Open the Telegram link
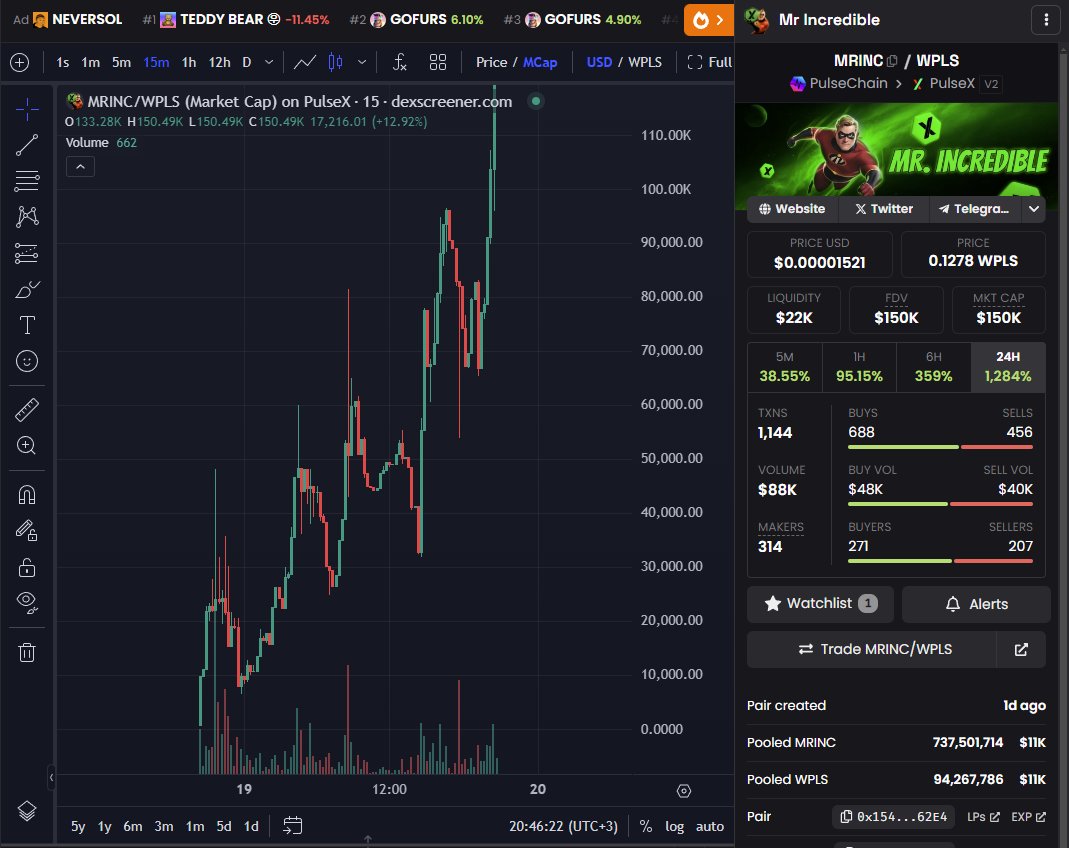The width and height of the screenshot is (1069, 848). pyautogui.click(x=975, y=209)
